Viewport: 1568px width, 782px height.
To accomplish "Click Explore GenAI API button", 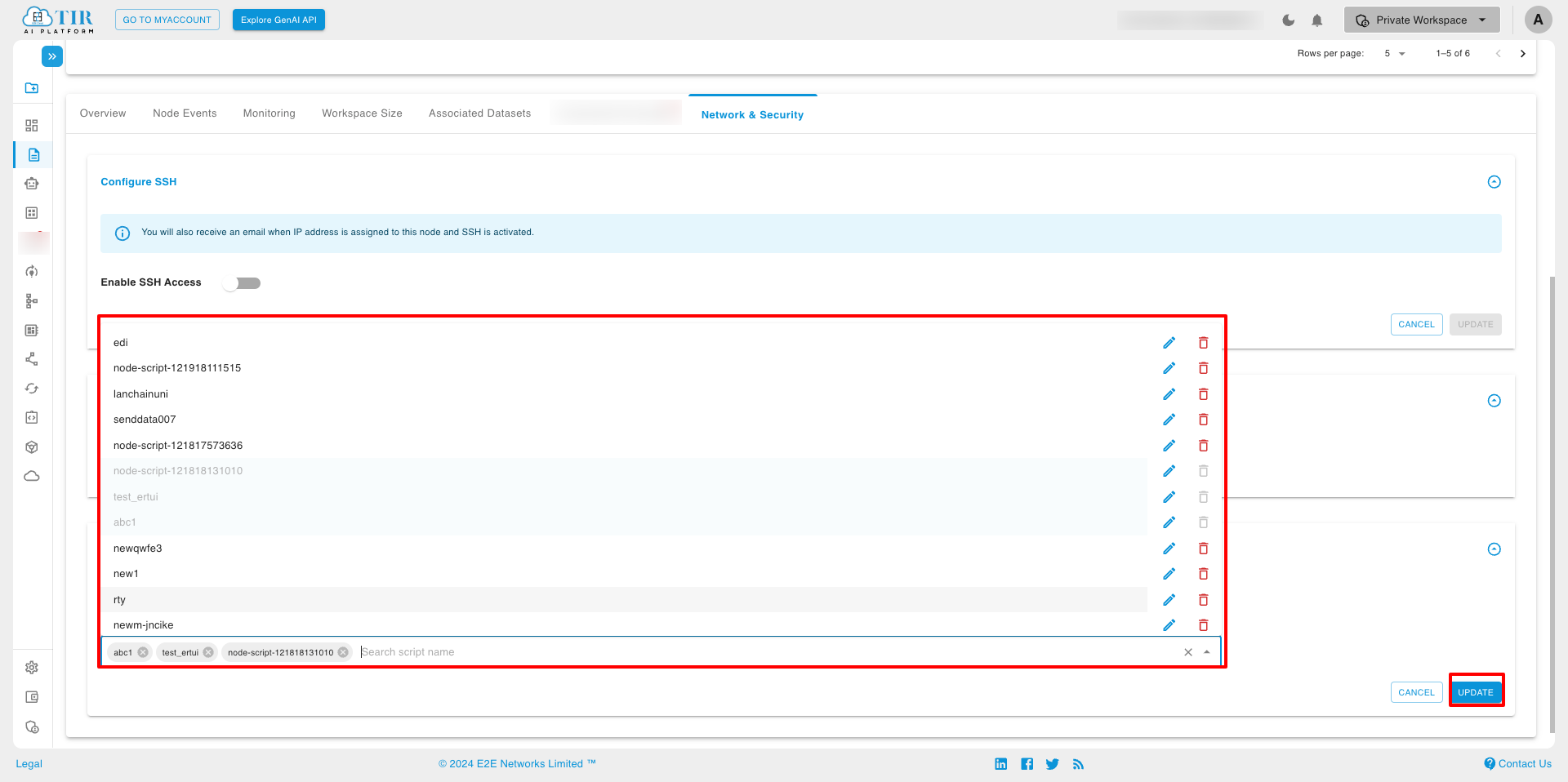I will pos(278,20).
